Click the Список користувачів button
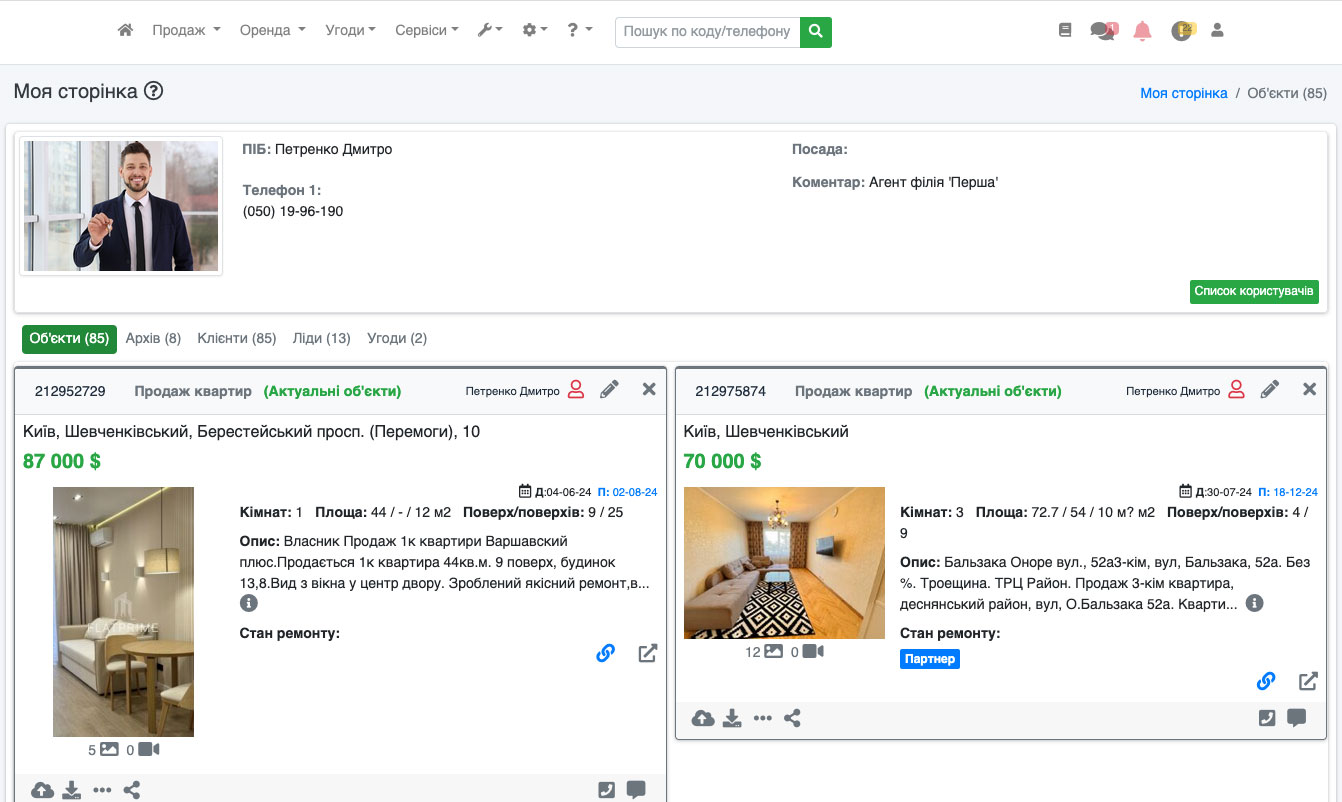 pos(1254,291)
